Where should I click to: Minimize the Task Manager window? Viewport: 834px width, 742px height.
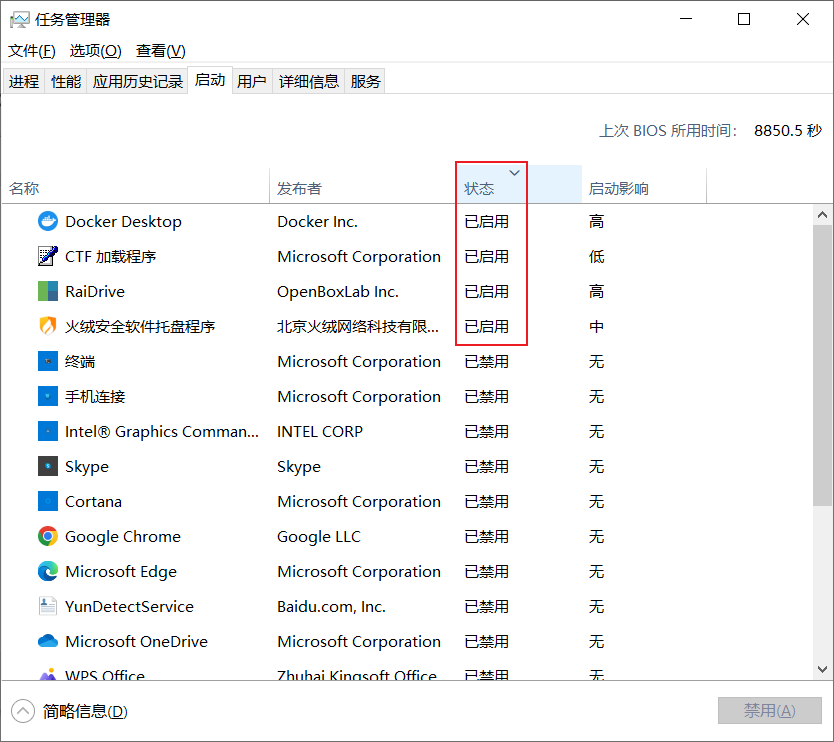(x=686, y=19)
